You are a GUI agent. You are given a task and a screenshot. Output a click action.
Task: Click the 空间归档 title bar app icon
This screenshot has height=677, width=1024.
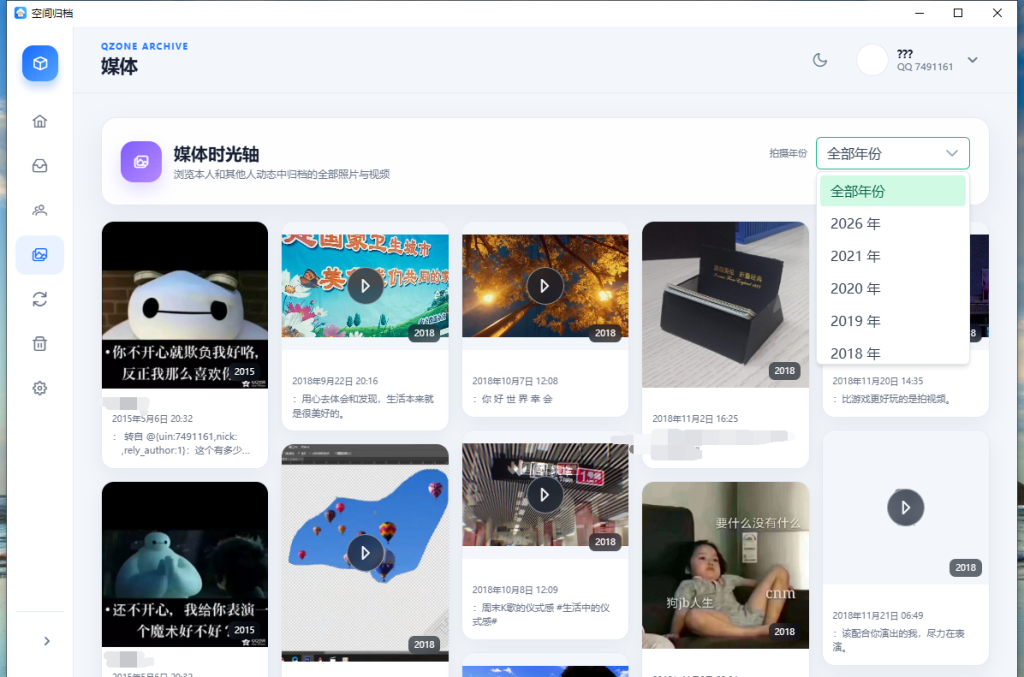[20, 12]
